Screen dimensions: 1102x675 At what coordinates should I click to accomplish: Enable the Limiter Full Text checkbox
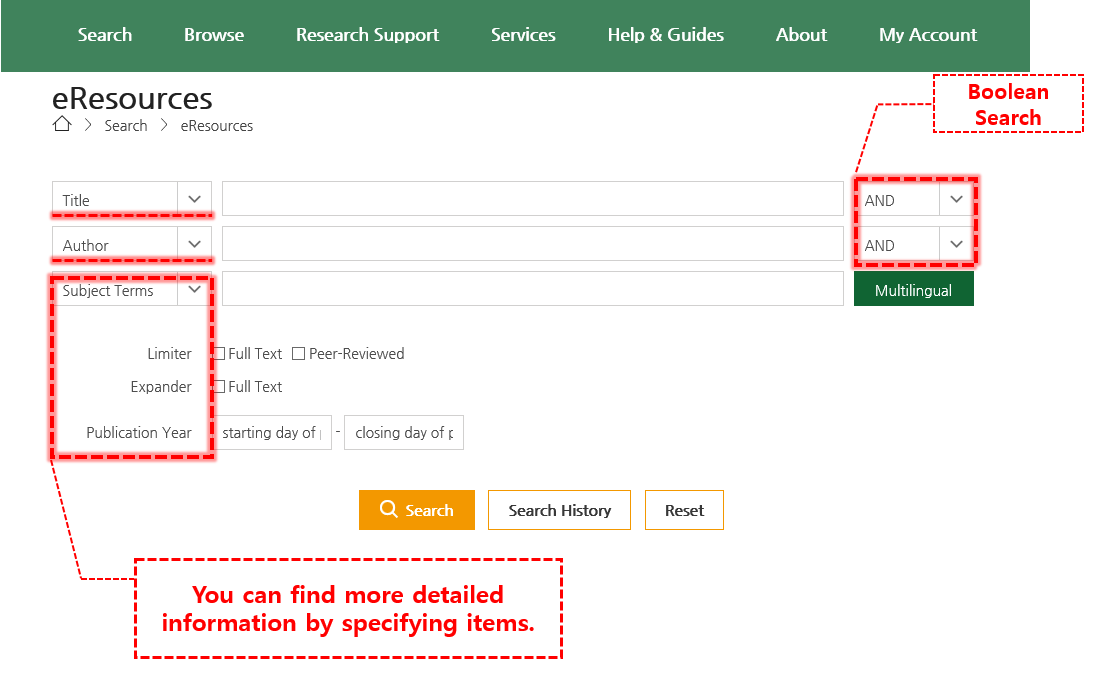tap(219, 354)
